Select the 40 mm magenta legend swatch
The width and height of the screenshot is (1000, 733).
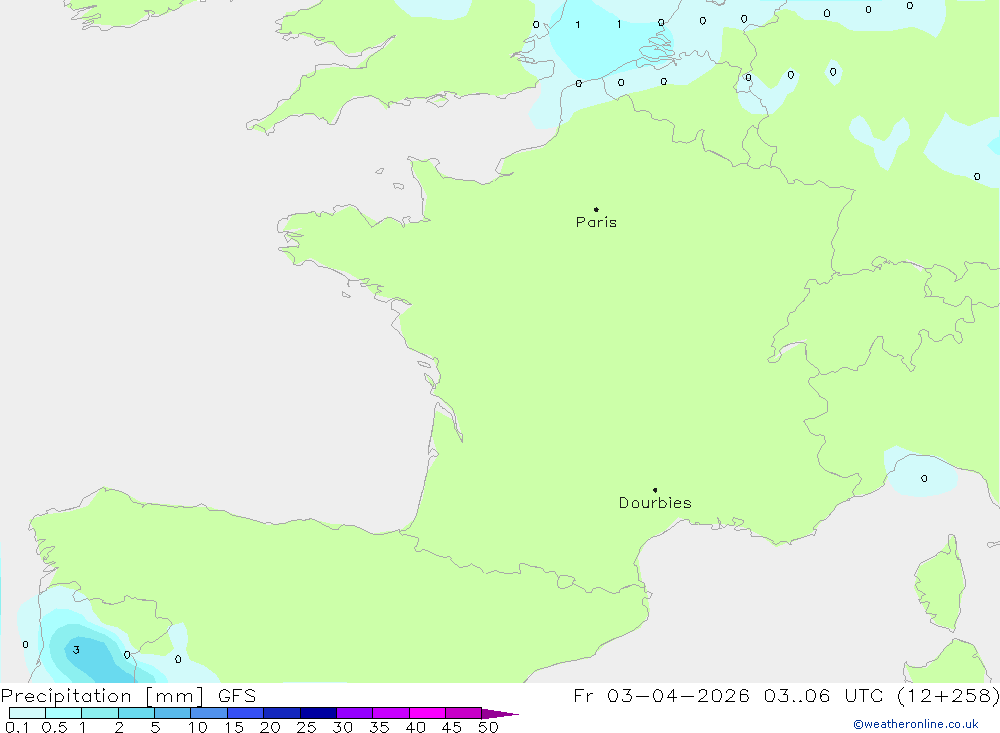tap(427, 713)
